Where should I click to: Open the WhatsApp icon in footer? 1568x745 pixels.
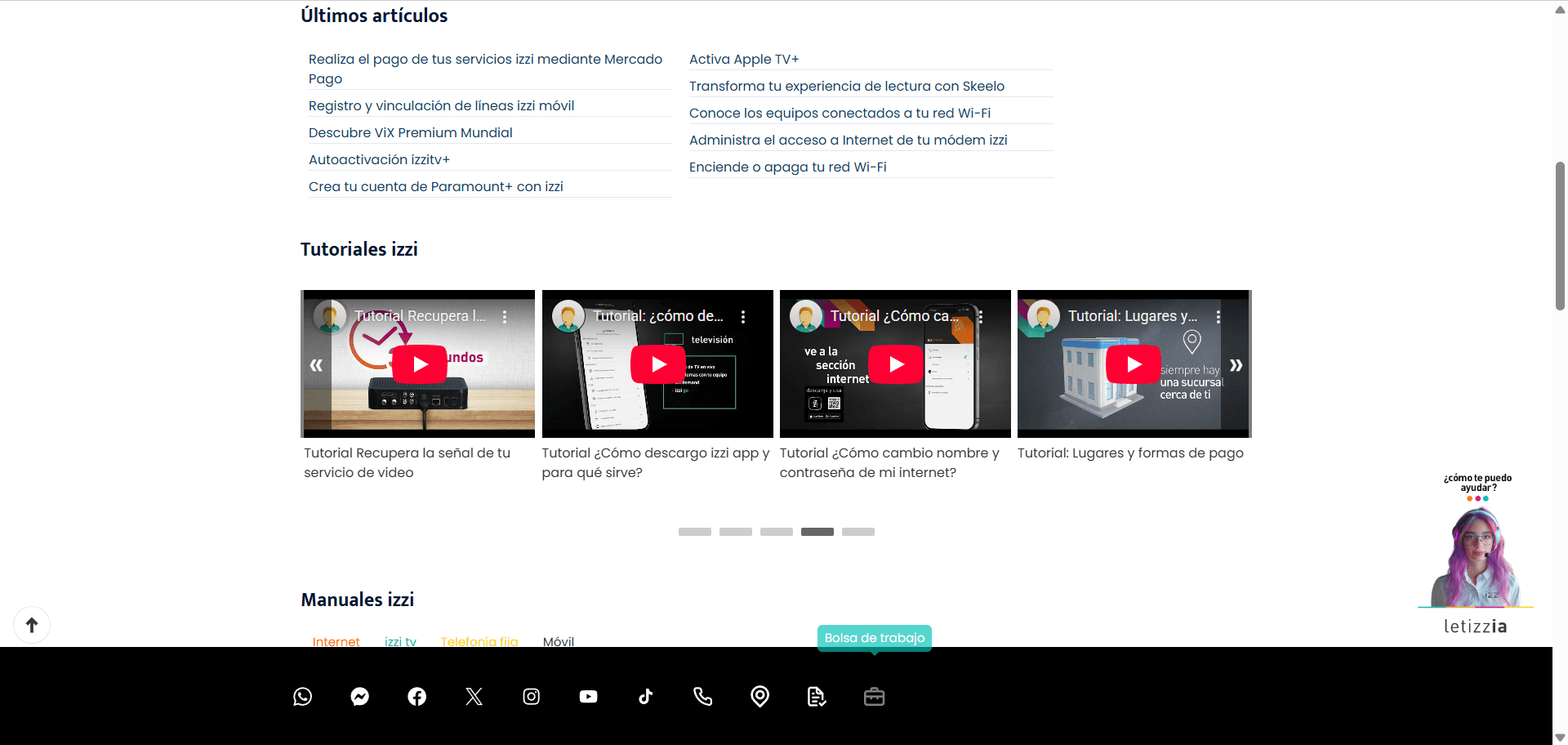coord(303,697)
